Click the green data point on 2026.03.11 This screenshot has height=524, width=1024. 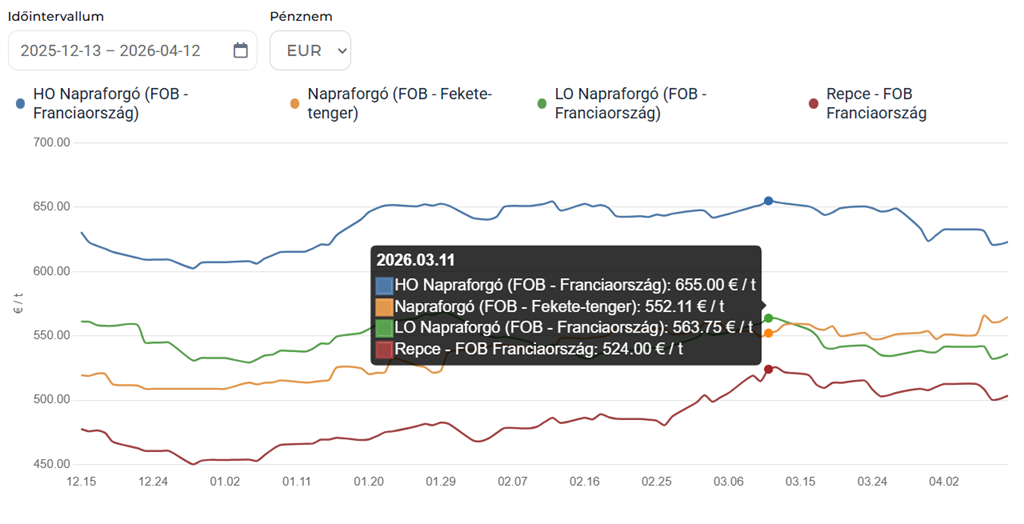(x=768, y=318)
